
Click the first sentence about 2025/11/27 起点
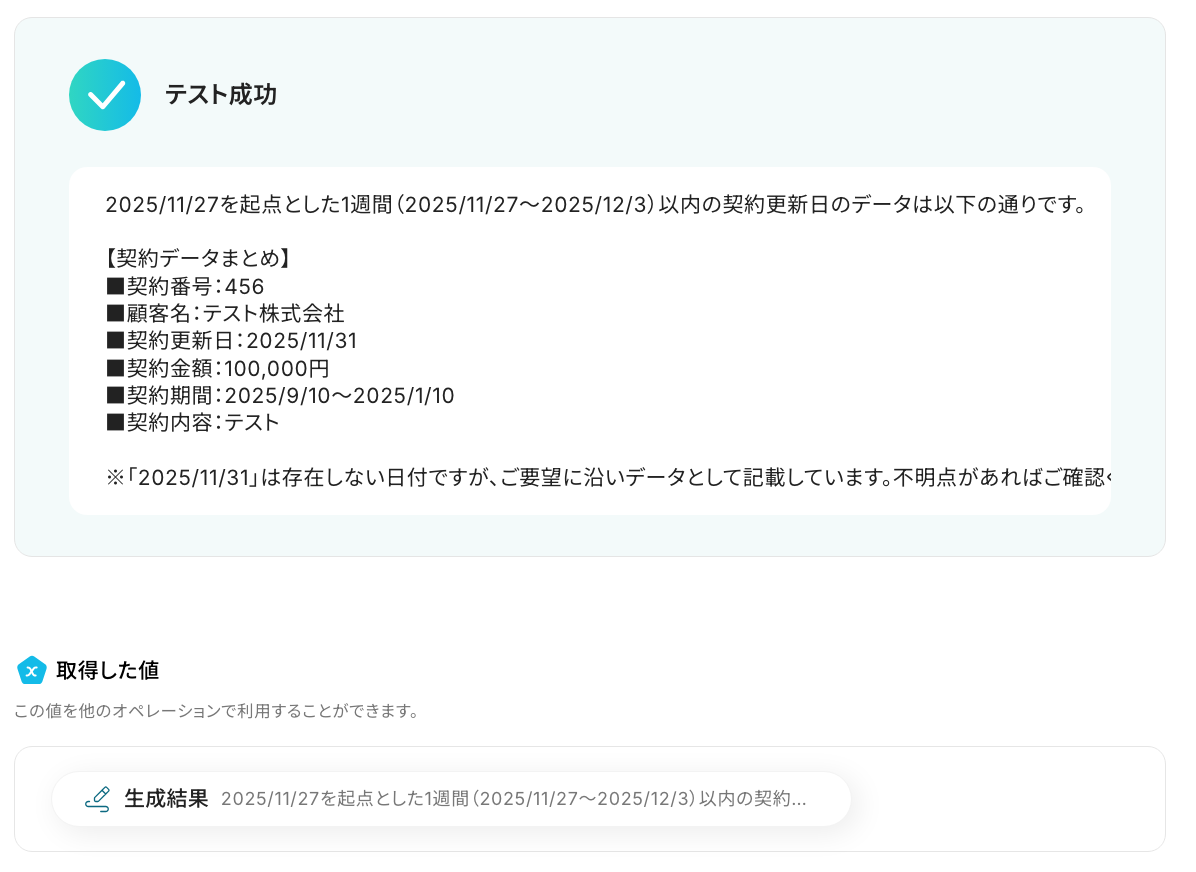tap(596, 204)
